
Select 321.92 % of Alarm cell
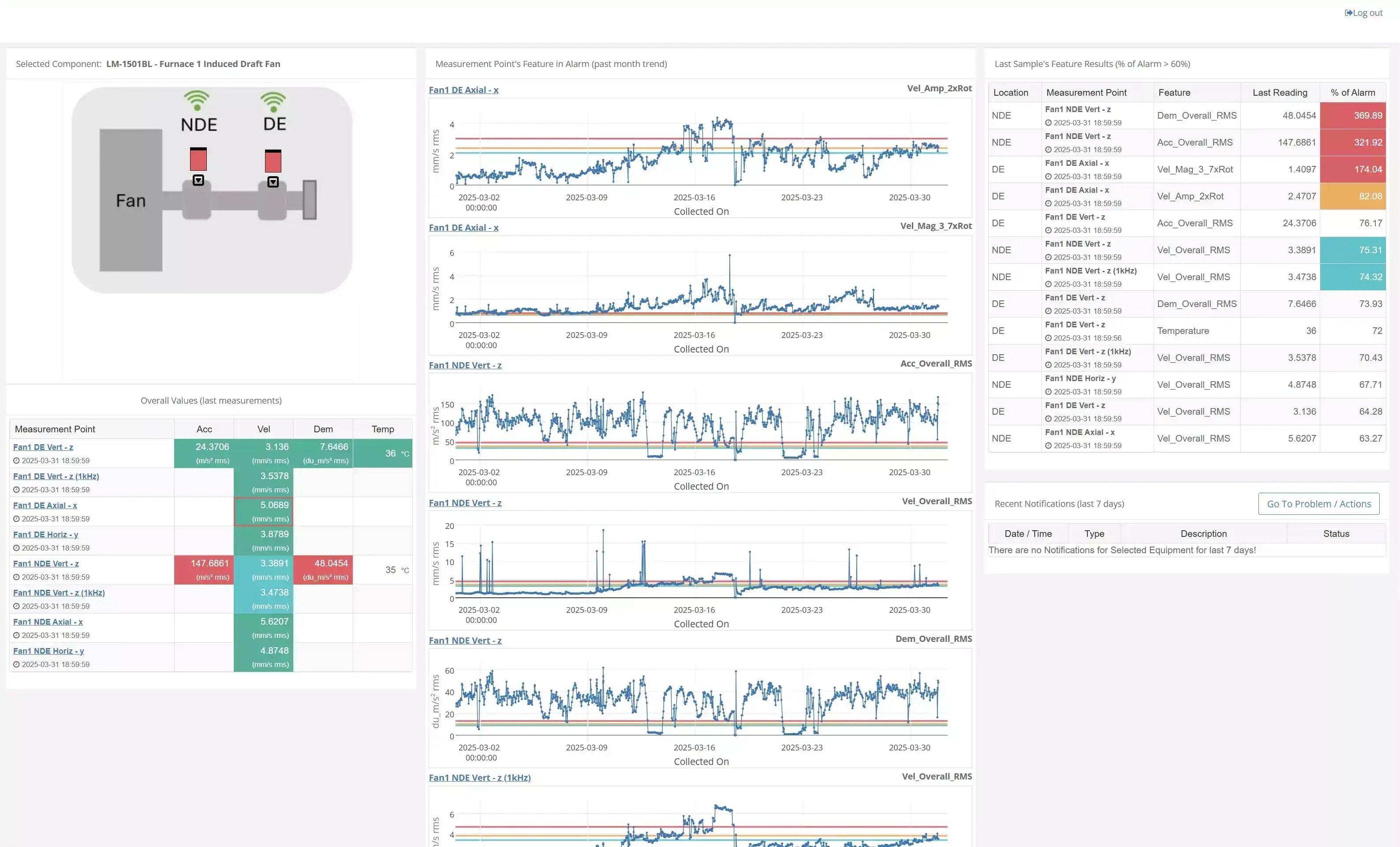tap(1353, 142)
